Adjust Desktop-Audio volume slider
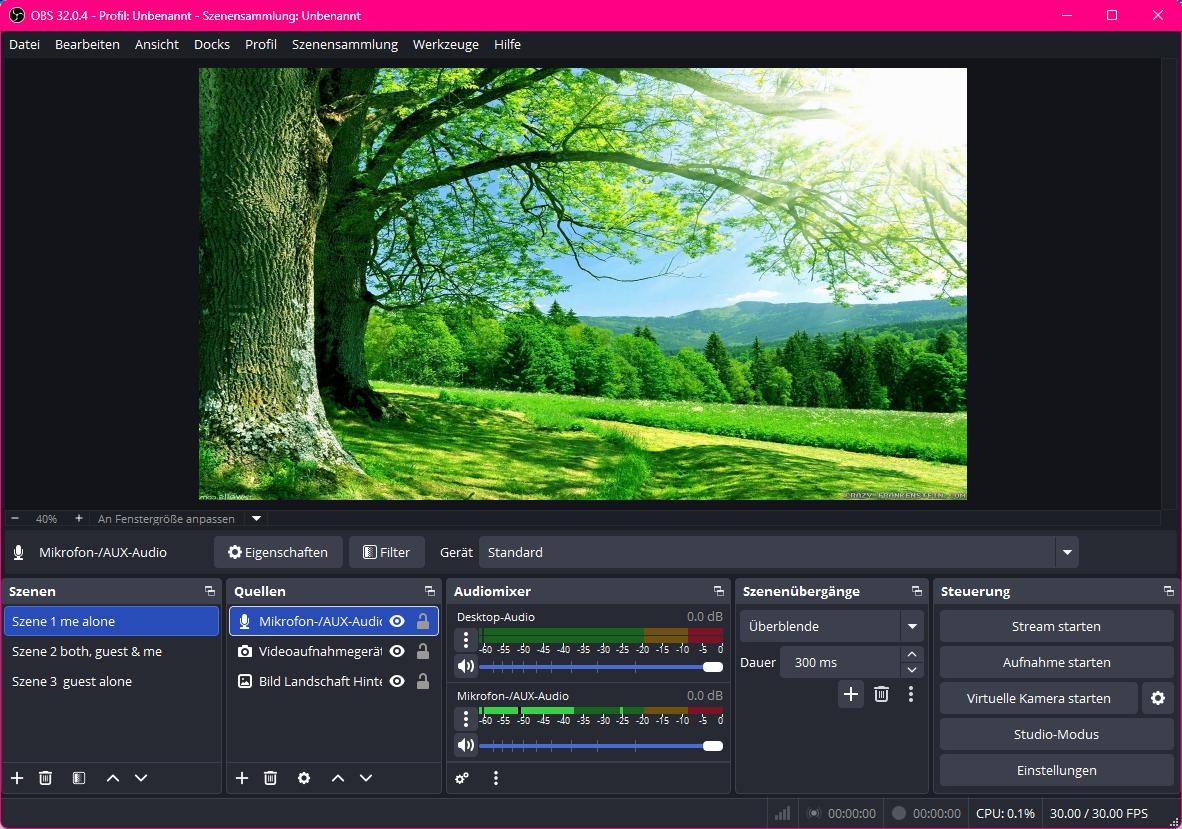 coord(601,666)
